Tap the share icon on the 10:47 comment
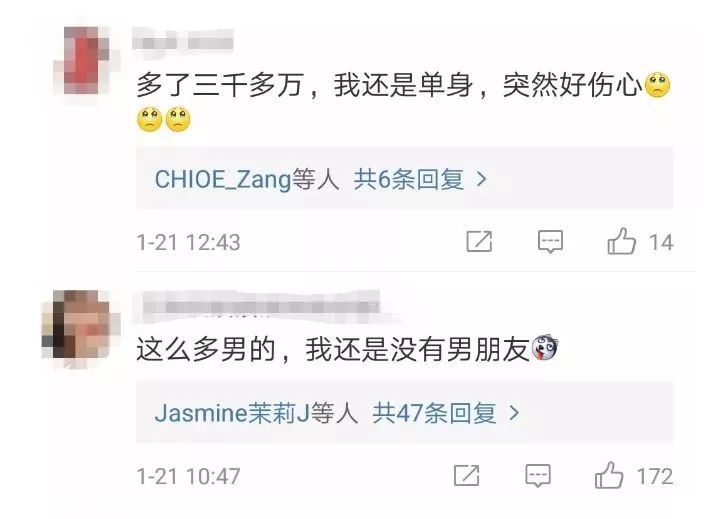 (x=466, y=475)
